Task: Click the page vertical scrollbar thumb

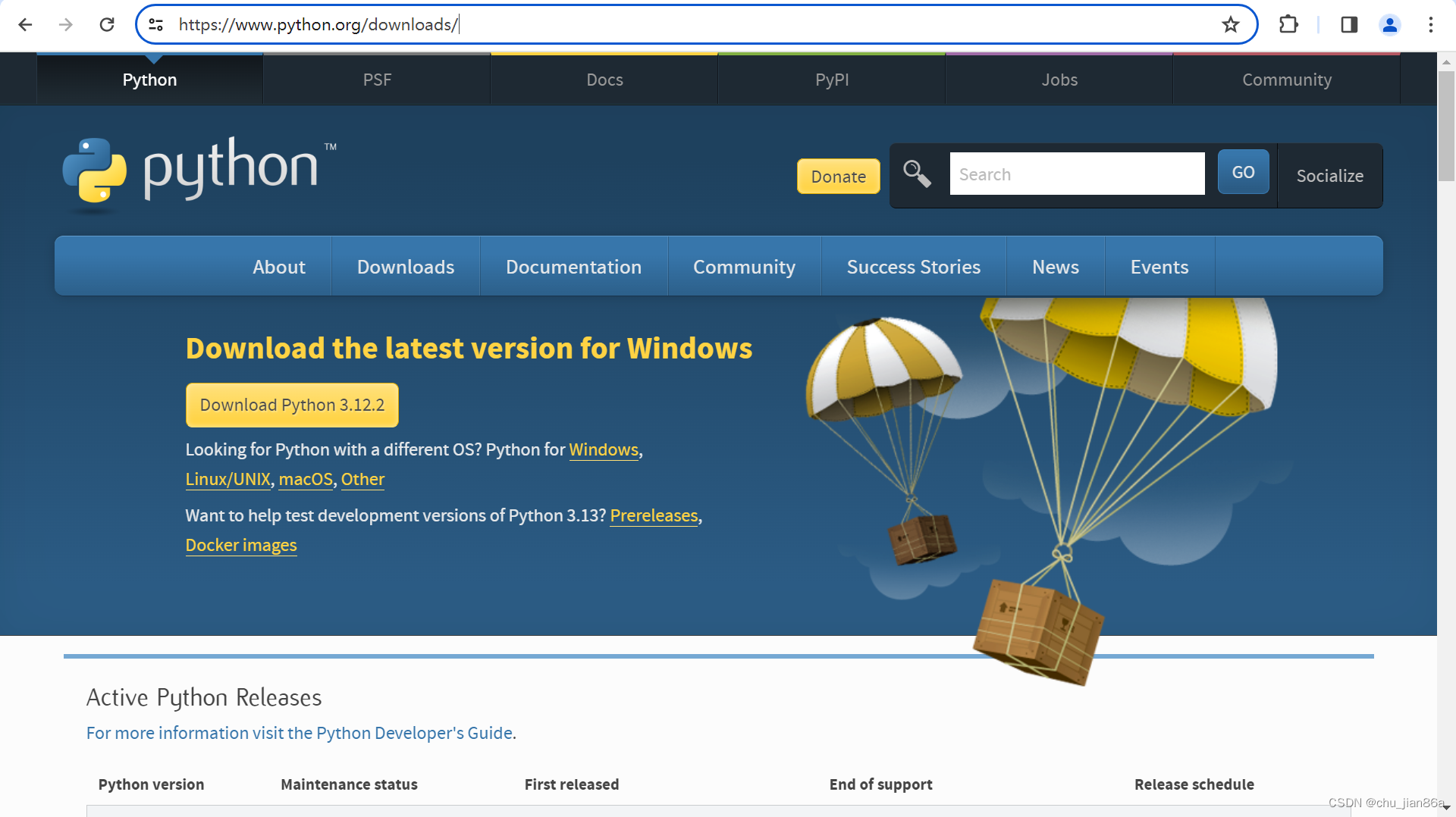Action: pyautogui.click(x=1446, y=126)
